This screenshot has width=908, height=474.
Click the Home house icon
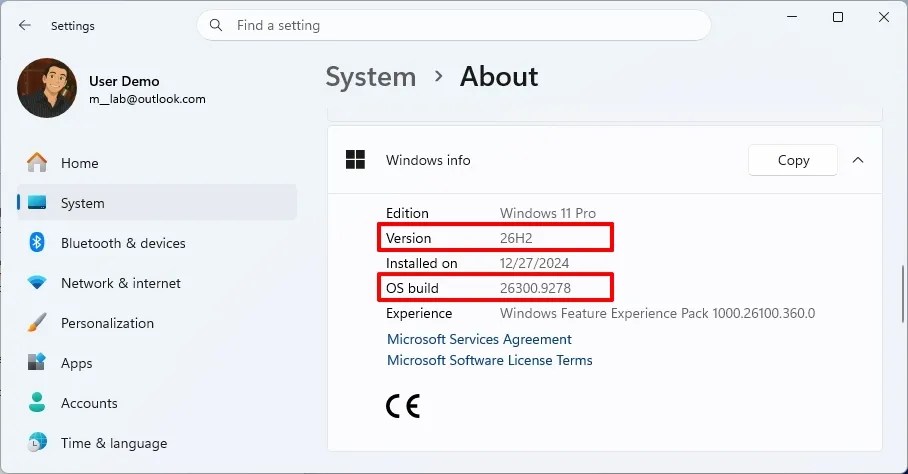37,163
